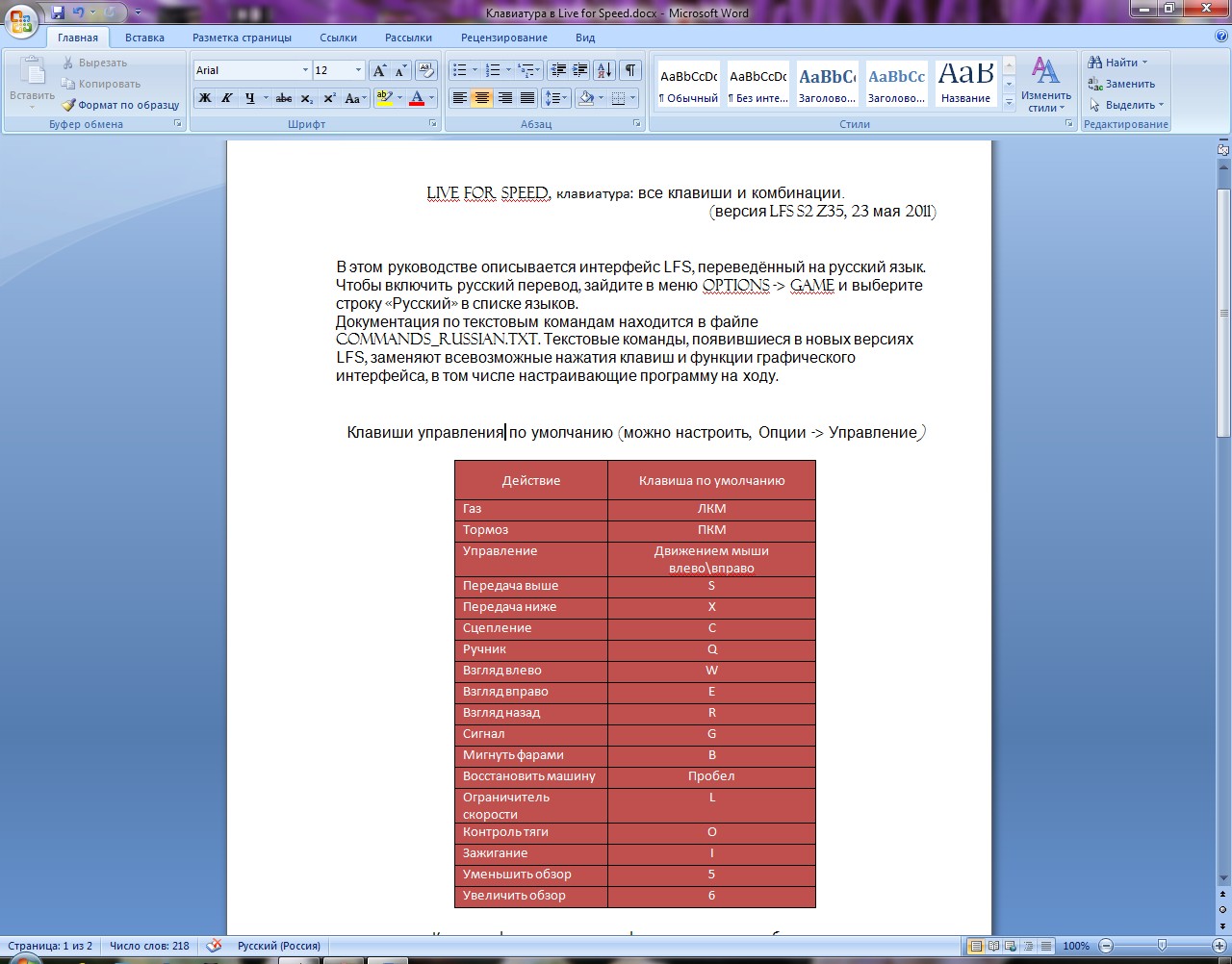Switch to the Ссылки tab
Image resolution: width=1232 pixels, height=964 pixels.
click(338, 38)
